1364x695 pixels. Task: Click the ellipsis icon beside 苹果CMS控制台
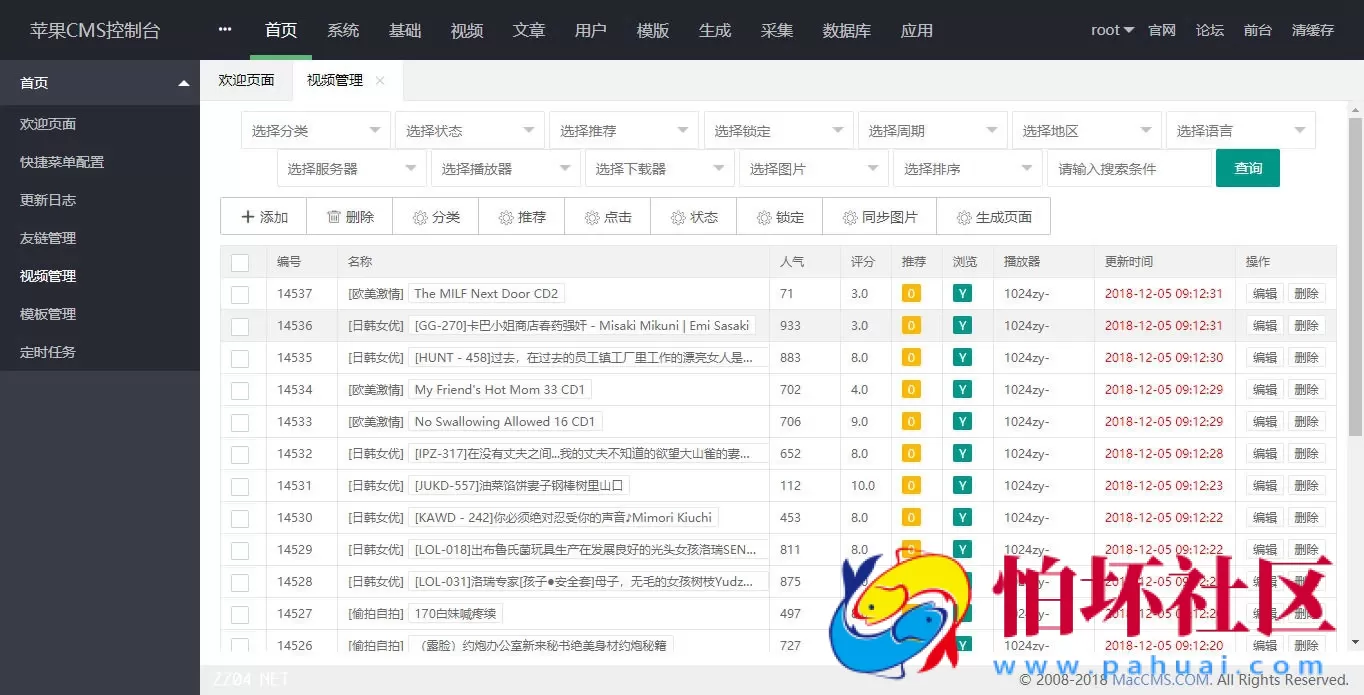(224, 29)
